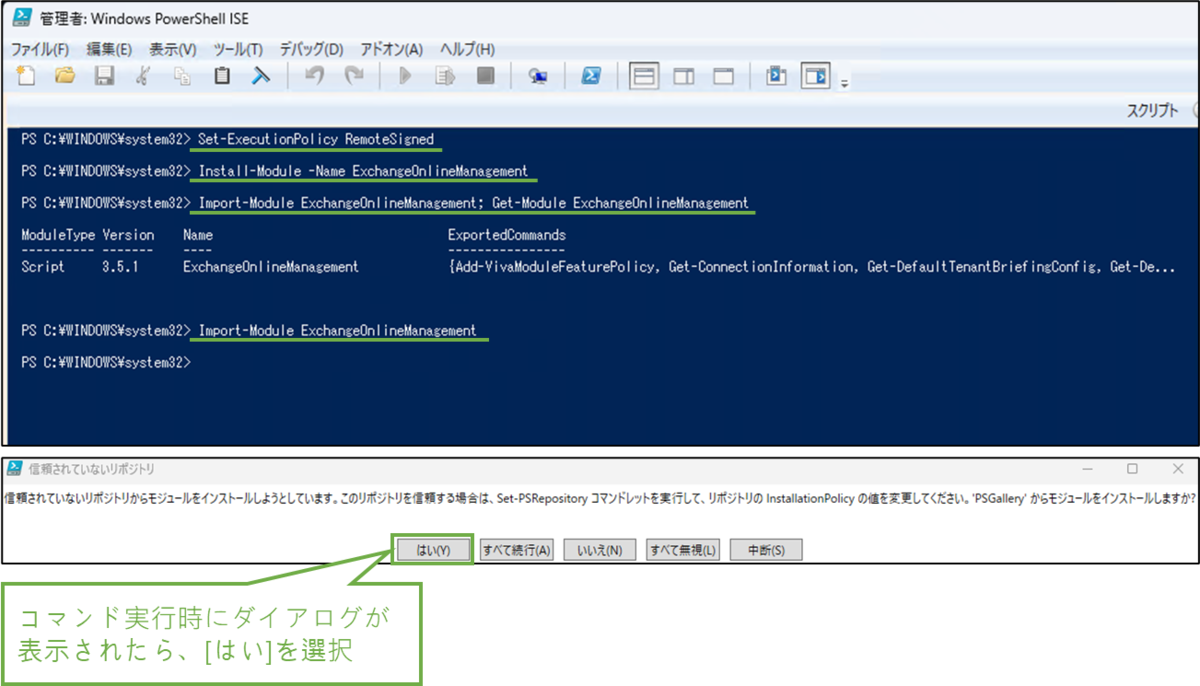Click the empty prompt at console bottom
This screenshot has height=686, width=1200.
[x=105, y=362]
